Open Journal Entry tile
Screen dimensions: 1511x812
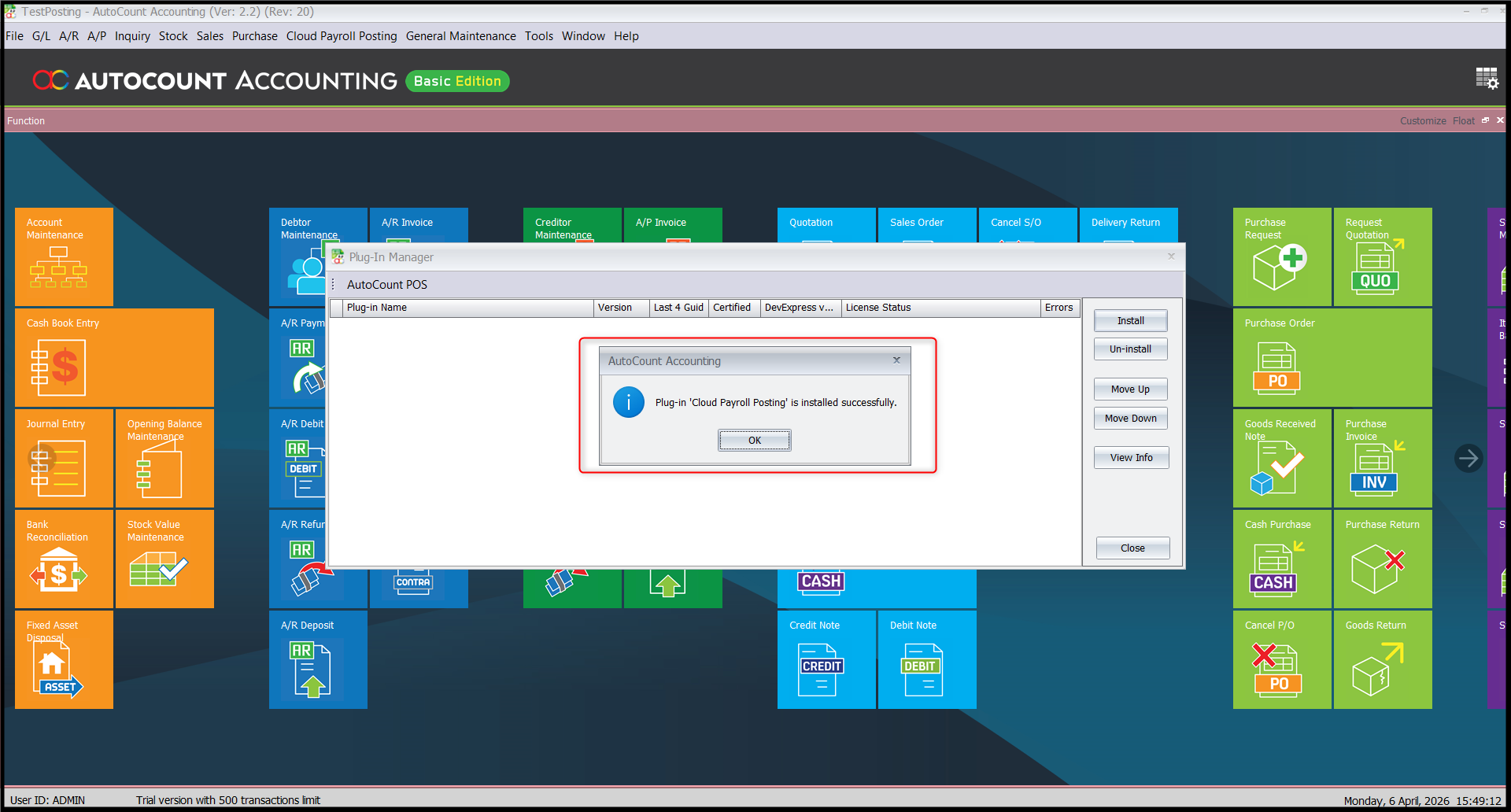tap(64, 458)
